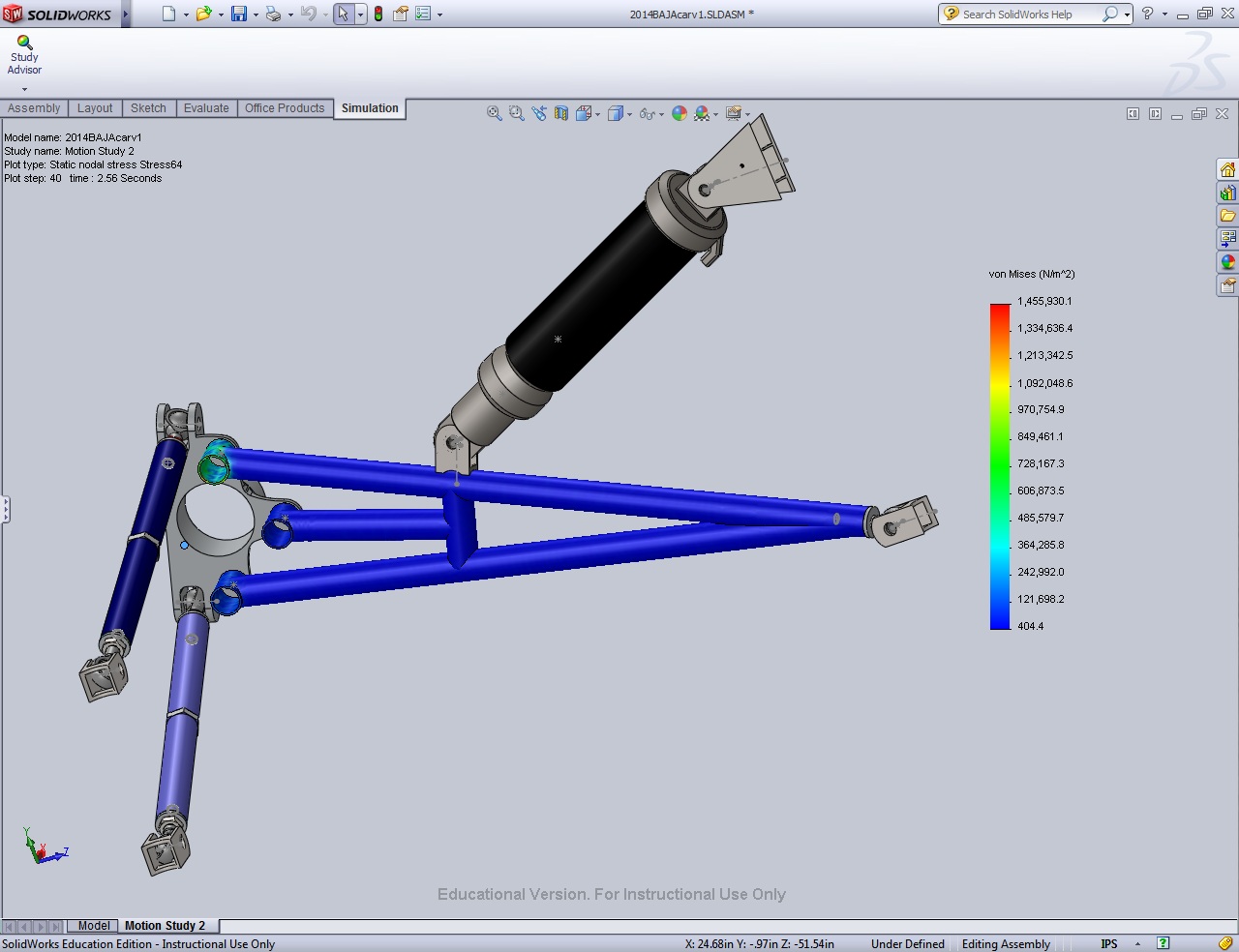Select the Zoom to Area tool
1239x952 pixels.
coord(517,113)
